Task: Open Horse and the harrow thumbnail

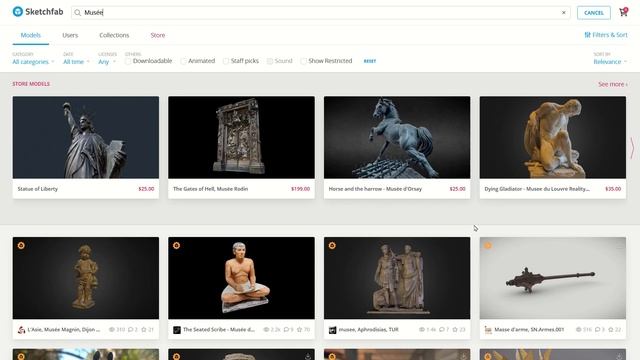Action: [397, 137]
